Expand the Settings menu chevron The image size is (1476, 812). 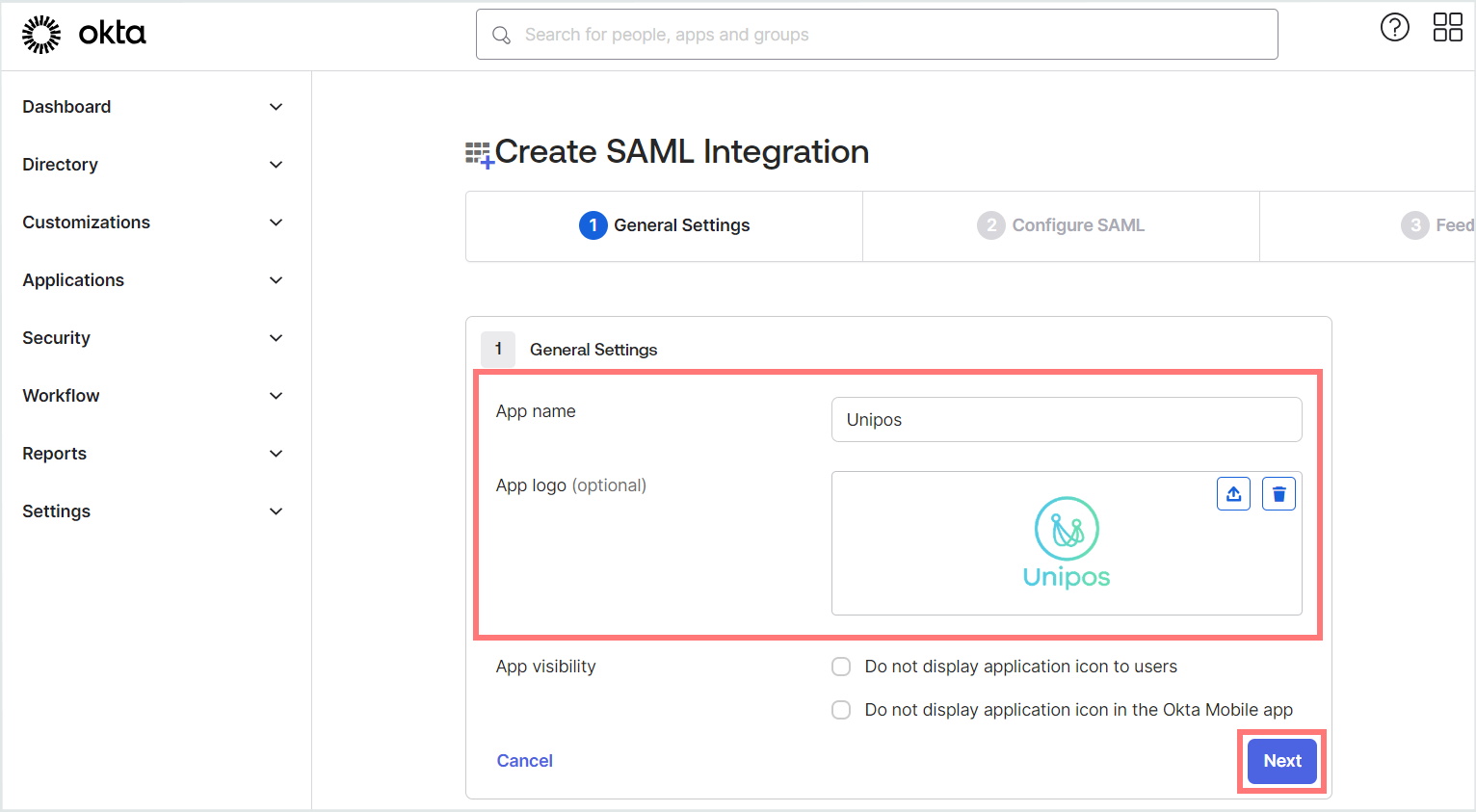pos(276,511)
